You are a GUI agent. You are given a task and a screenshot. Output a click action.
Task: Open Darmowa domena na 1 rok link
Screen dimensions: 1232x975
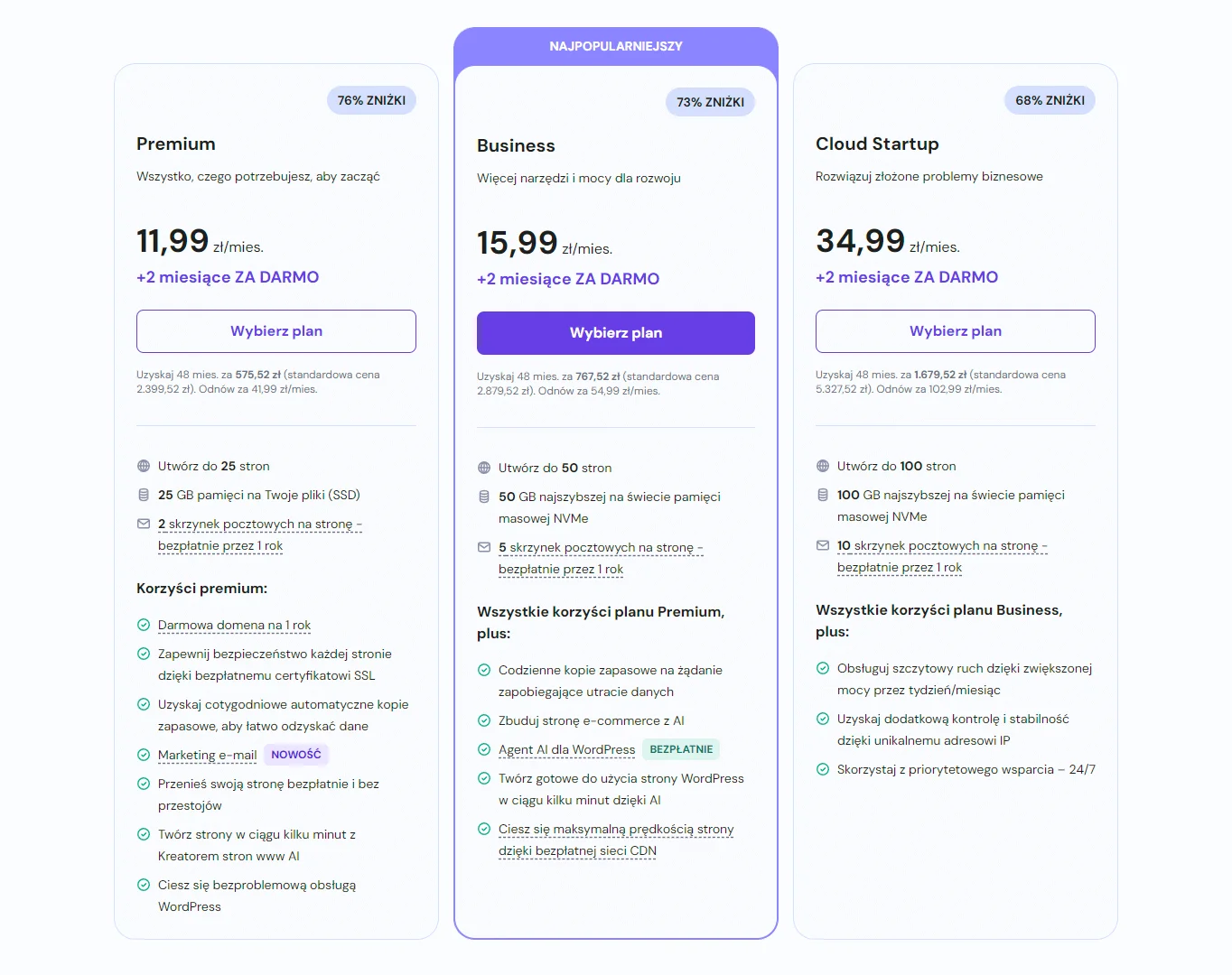pyautogui.click(x=234, y=626)
